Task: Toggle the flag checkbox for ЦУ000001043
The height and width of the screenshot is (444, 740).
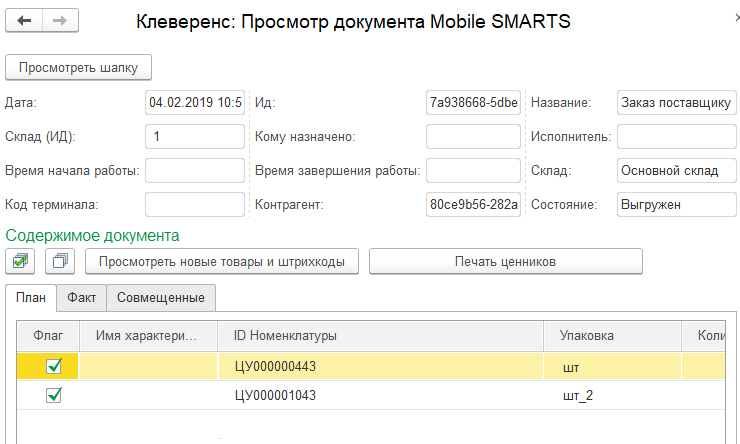Action: 54,395
